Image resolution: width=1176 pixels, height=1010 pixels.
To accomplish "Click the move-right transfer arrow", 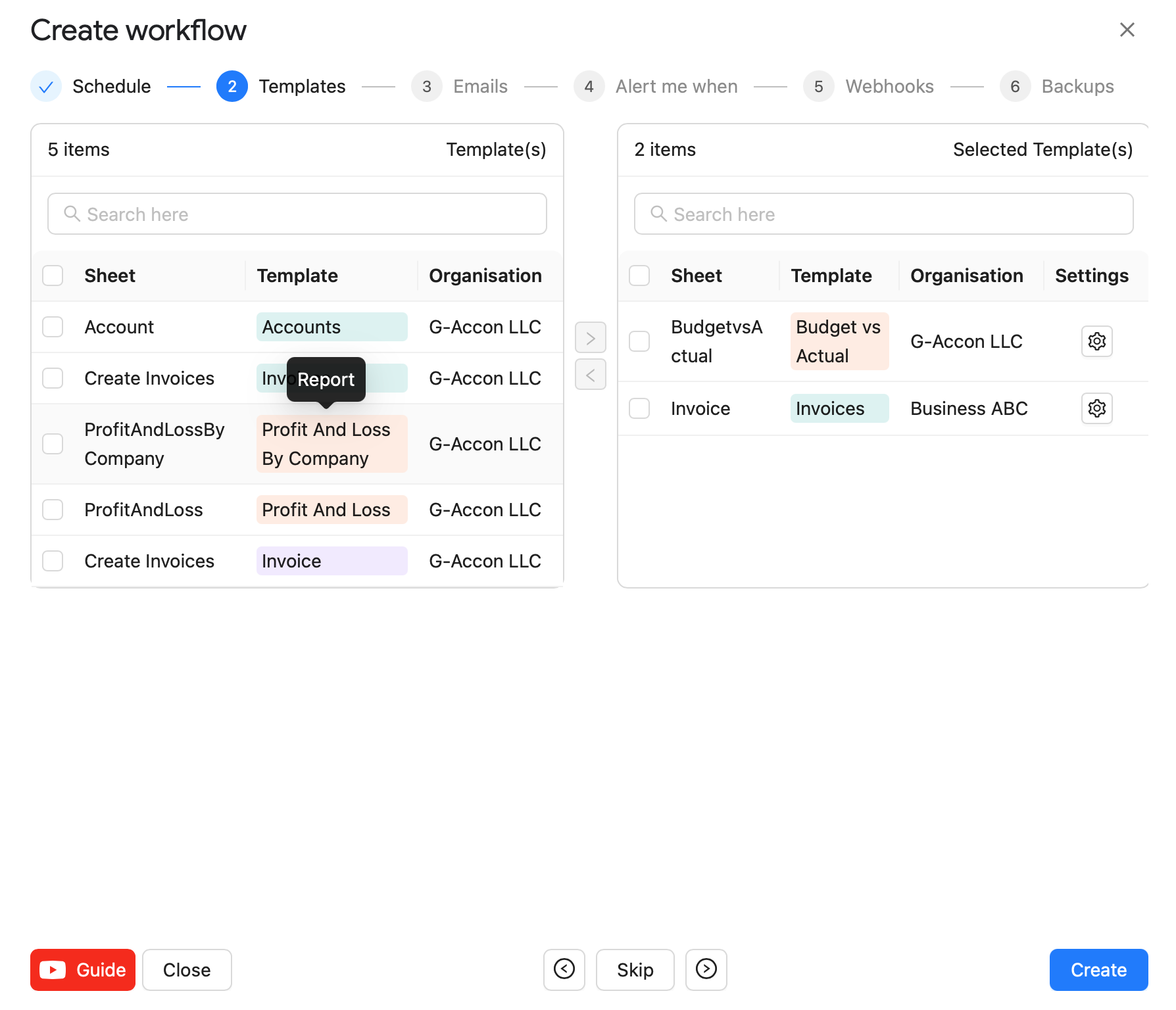I will [590, 338].
